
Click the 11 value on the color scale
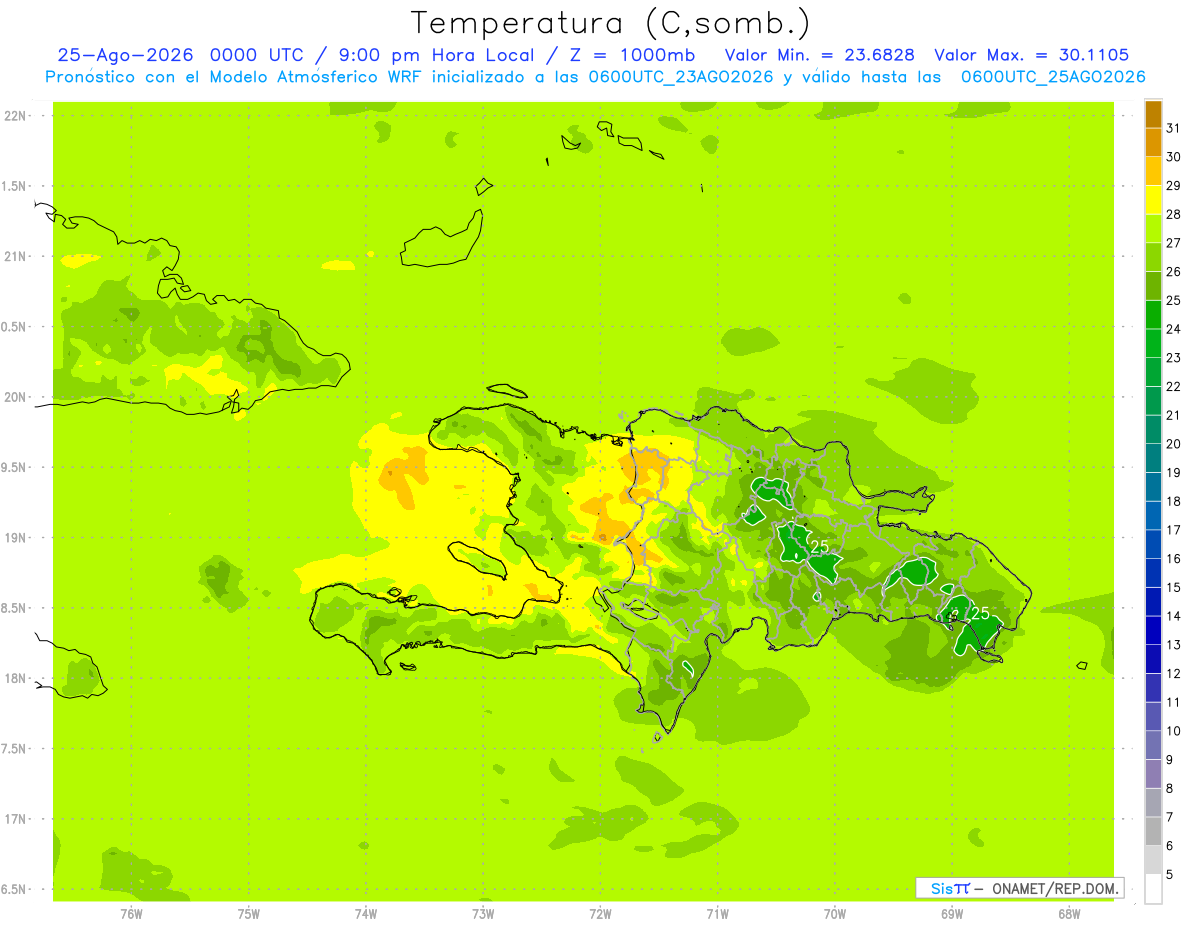1174,702
